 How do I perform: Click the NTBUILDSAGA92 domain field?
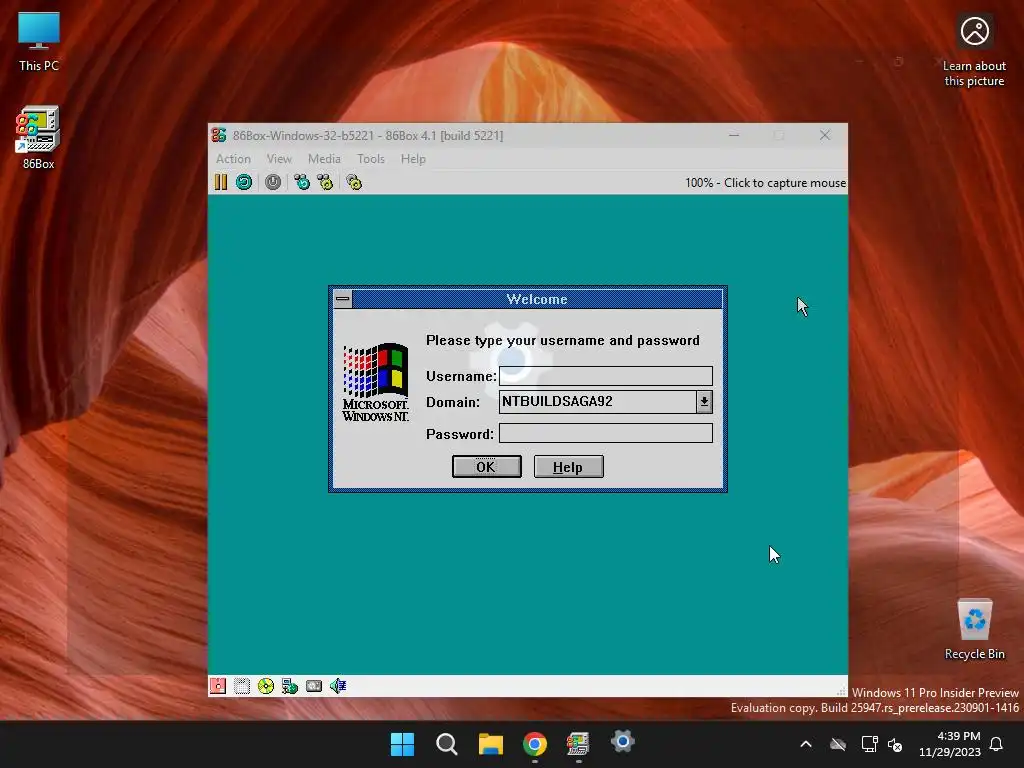[598, 402]
